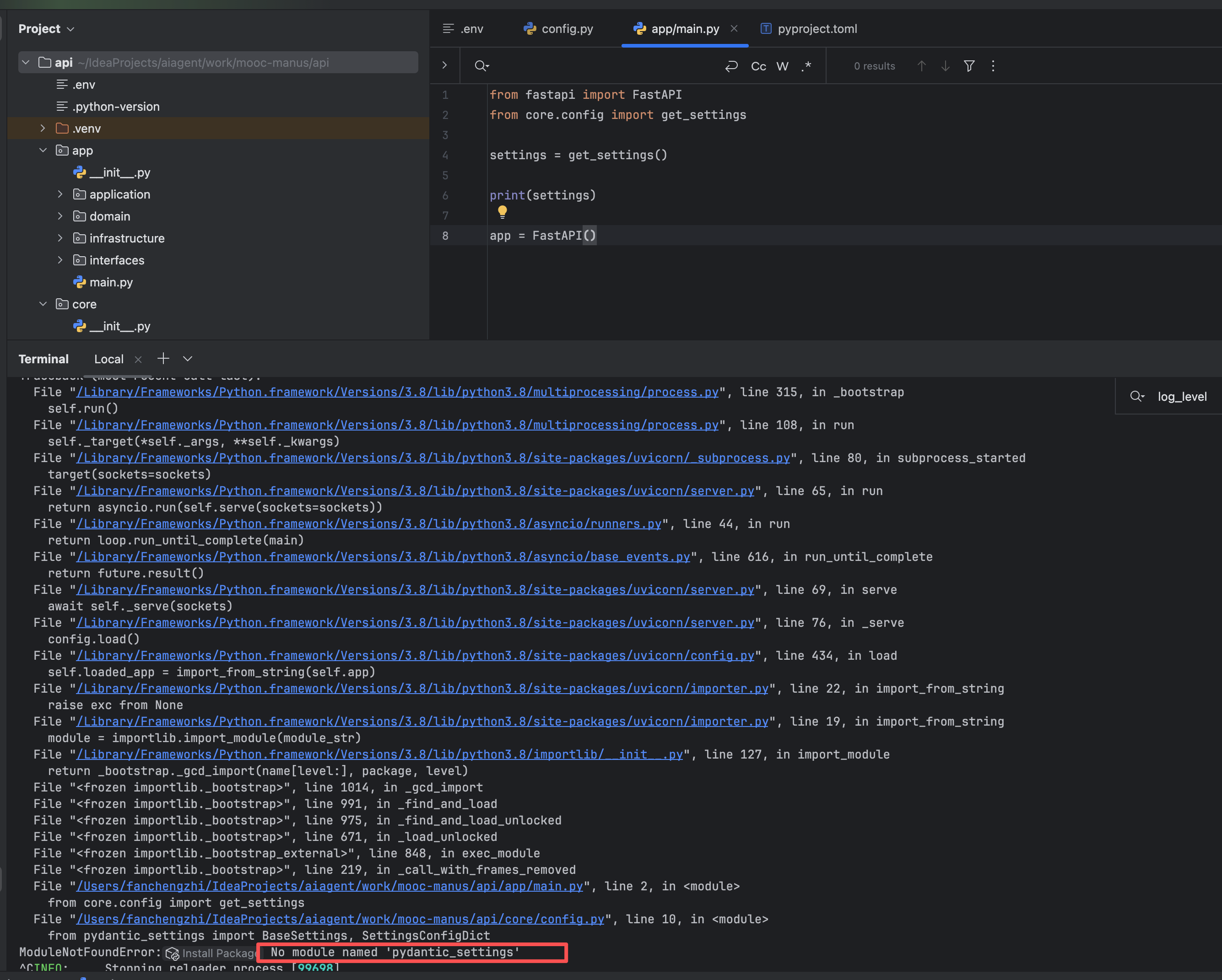Open the filter search results icon
Image resolution: width=1222 pixels, height=980 pixels.
(969, 66)
